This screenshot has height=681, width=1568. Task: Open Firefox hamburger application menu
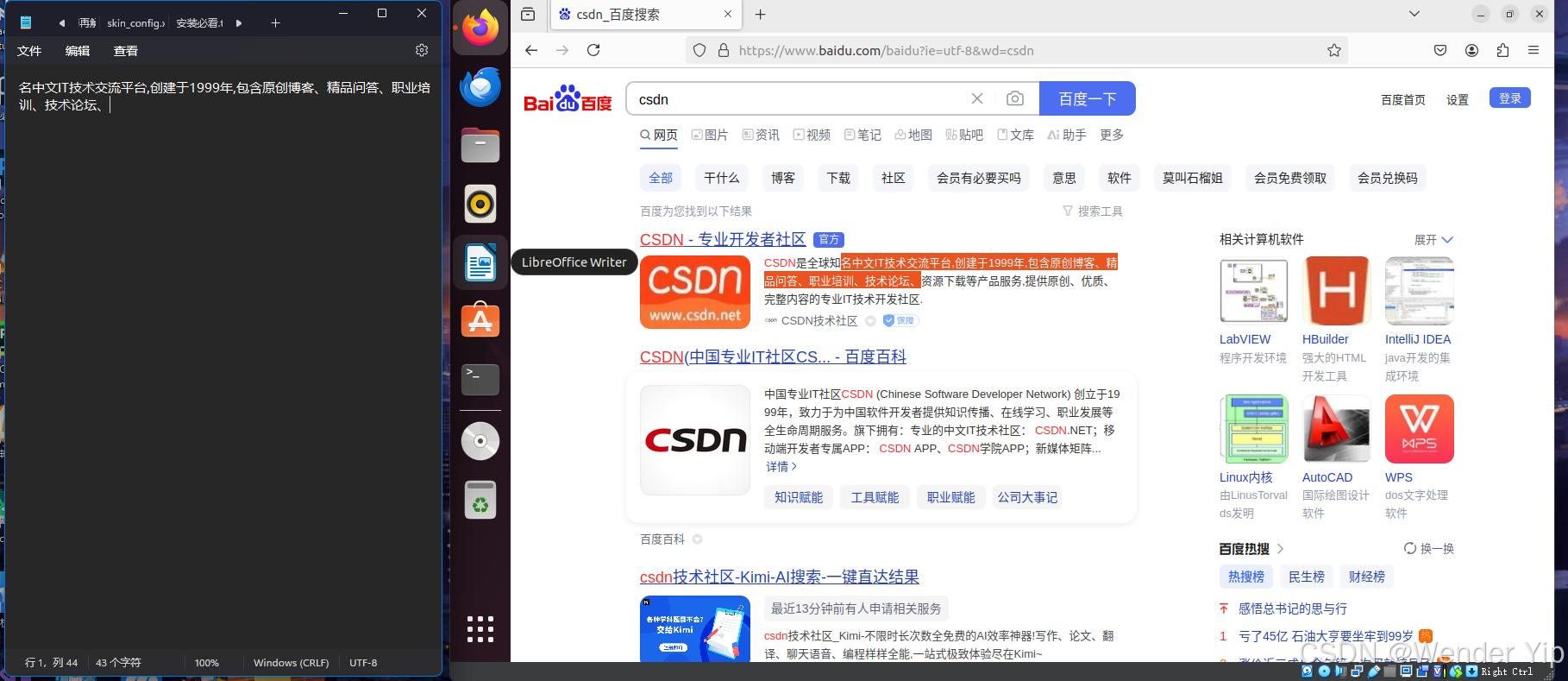click(1534, 50)
